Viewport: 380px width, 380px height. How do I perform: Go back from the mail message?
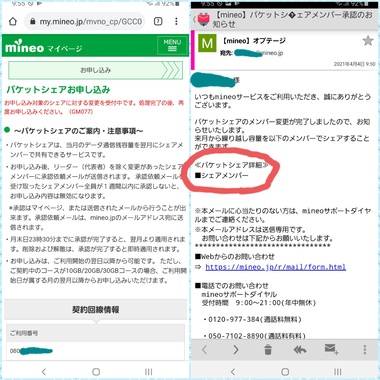point(194,20)
